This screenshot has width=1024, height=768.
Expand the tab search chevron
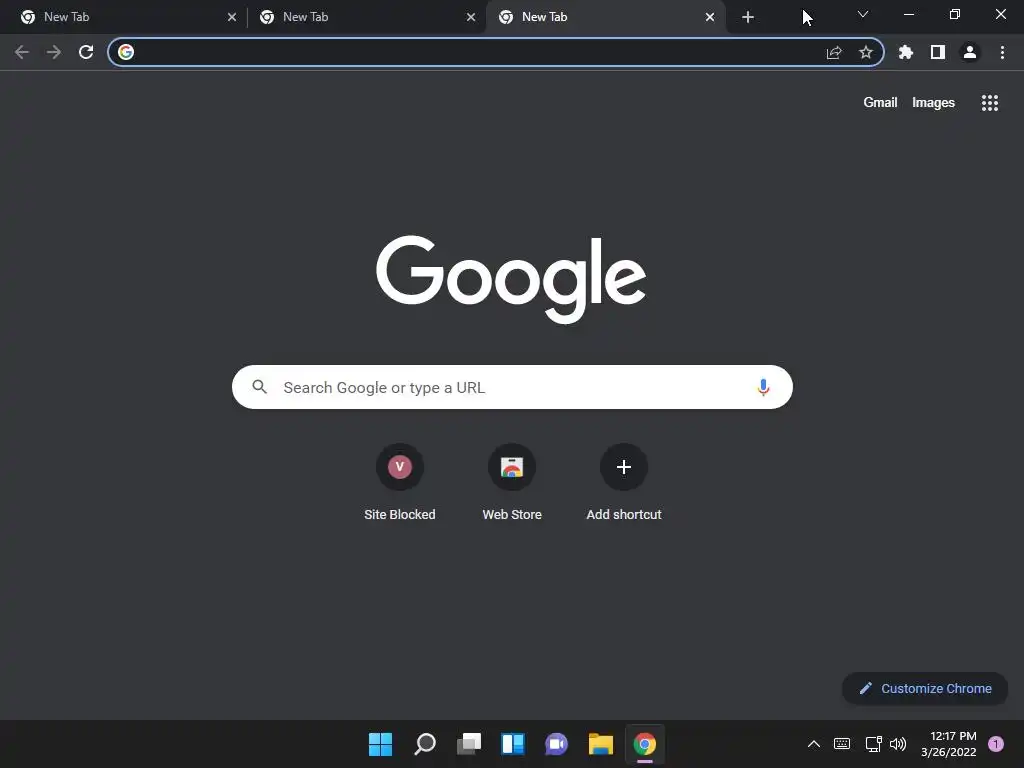click(x=863, y=14)
